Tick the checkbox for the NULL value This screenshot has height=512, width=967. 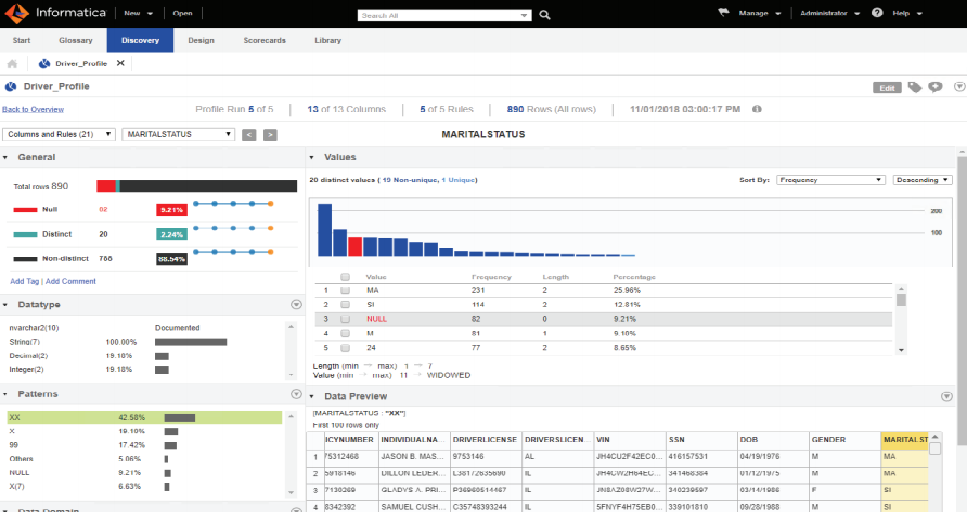(x=345, y=319)
